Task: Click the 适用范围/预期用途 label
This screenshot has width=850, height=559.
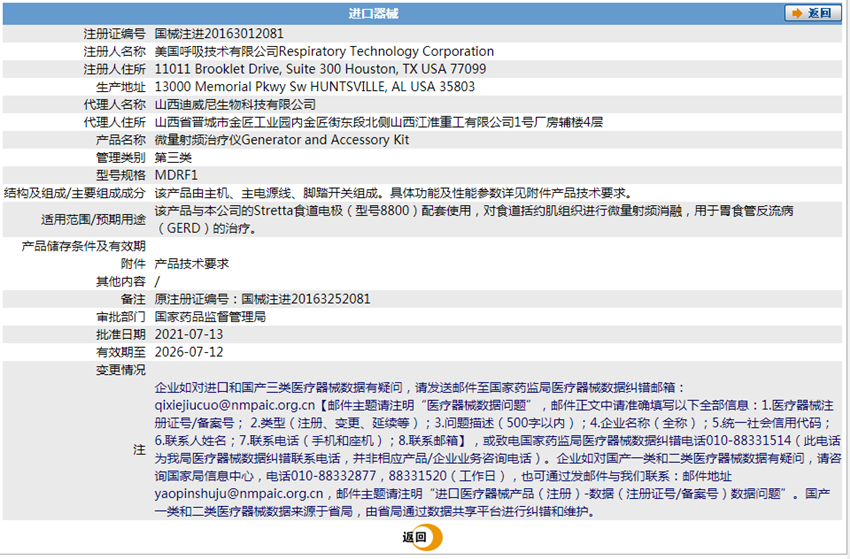Action: pyautogui.click(x=93, y=220)
